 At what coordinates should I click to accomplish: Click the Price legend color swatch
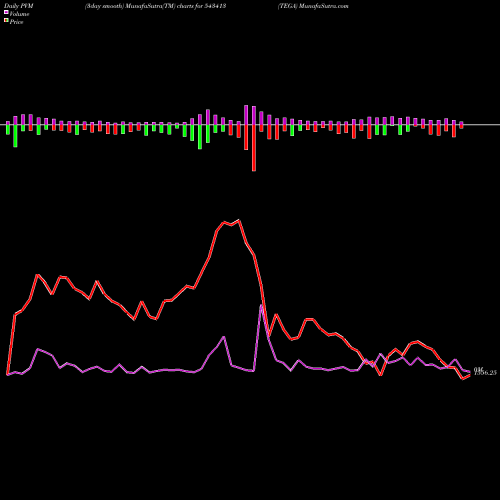pos(6,20)
